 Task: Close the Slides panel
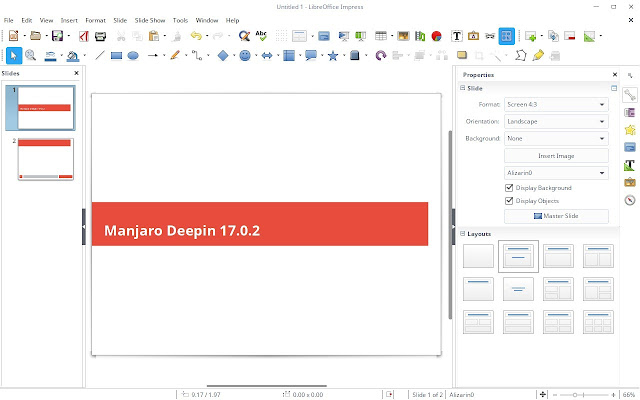click(x=76, y=73)
